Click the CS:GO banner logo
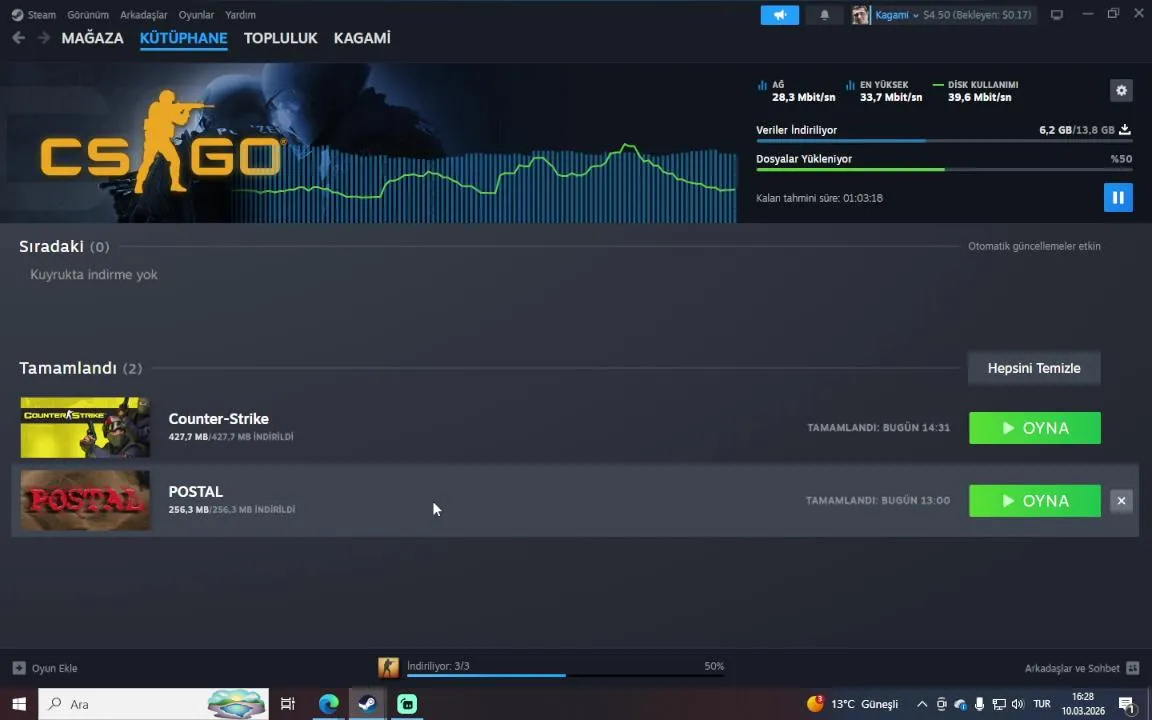Screen dimensions: 1152x720 coord(161,142)
